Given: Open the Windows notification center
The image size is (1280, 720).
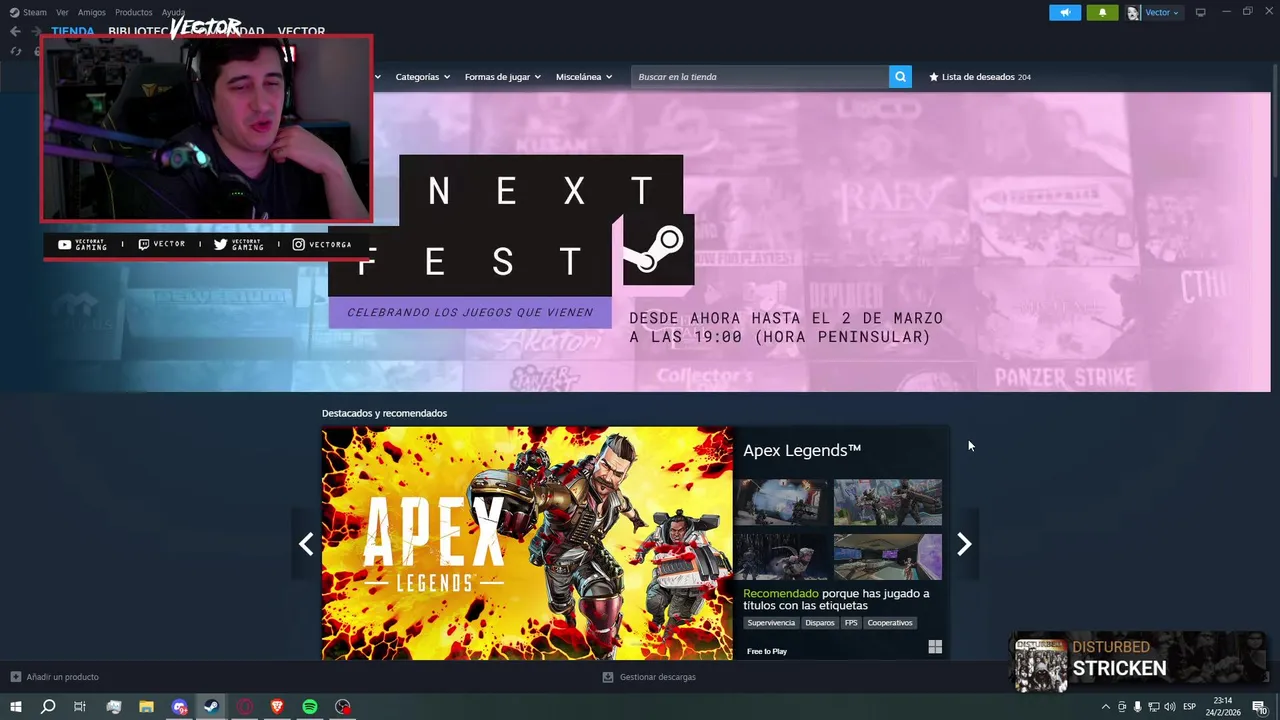Looking at the screenshot, I should coord(1261,706).
